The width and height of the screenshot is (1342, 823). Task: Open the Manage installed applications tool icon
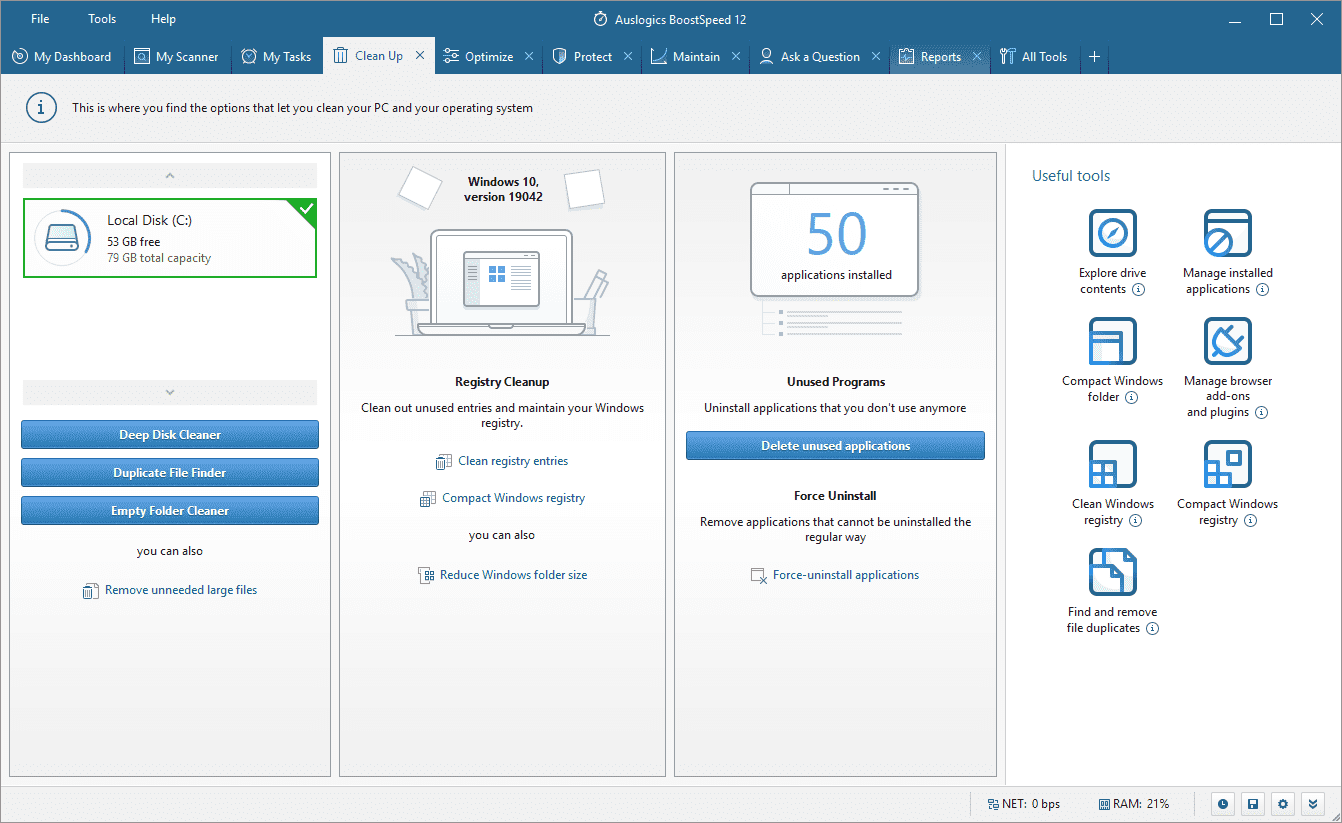click(1227, 234)
